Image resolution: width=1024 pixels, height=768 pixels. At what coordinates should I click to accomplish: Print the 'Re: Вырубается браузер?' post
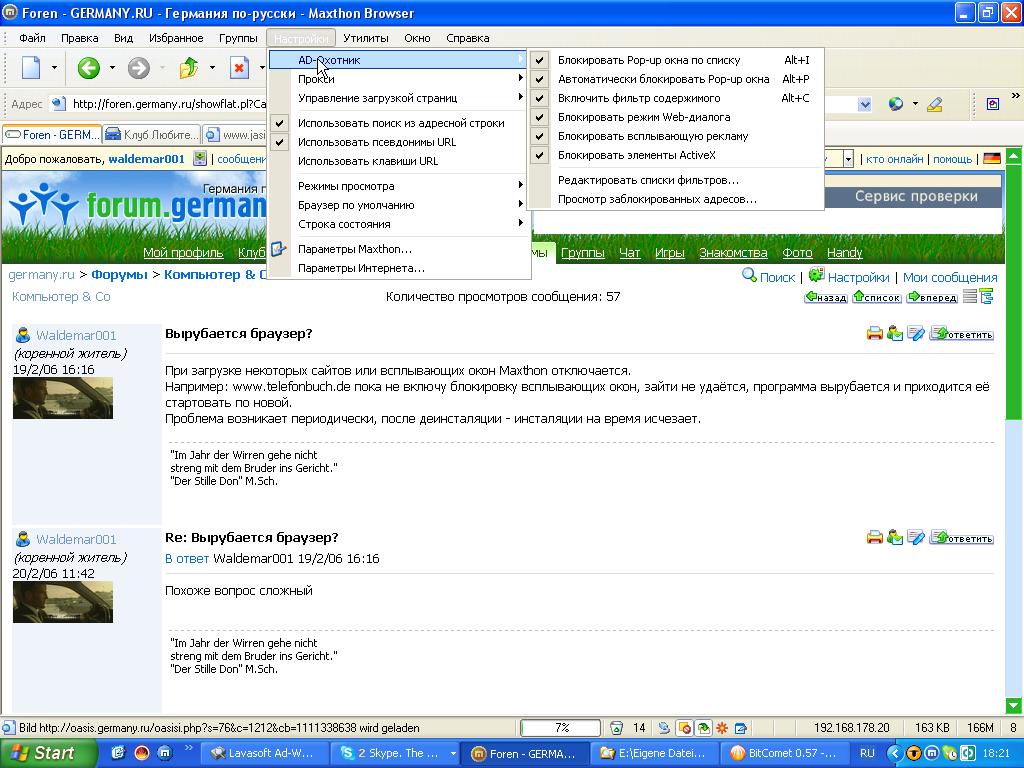[874, 537]
